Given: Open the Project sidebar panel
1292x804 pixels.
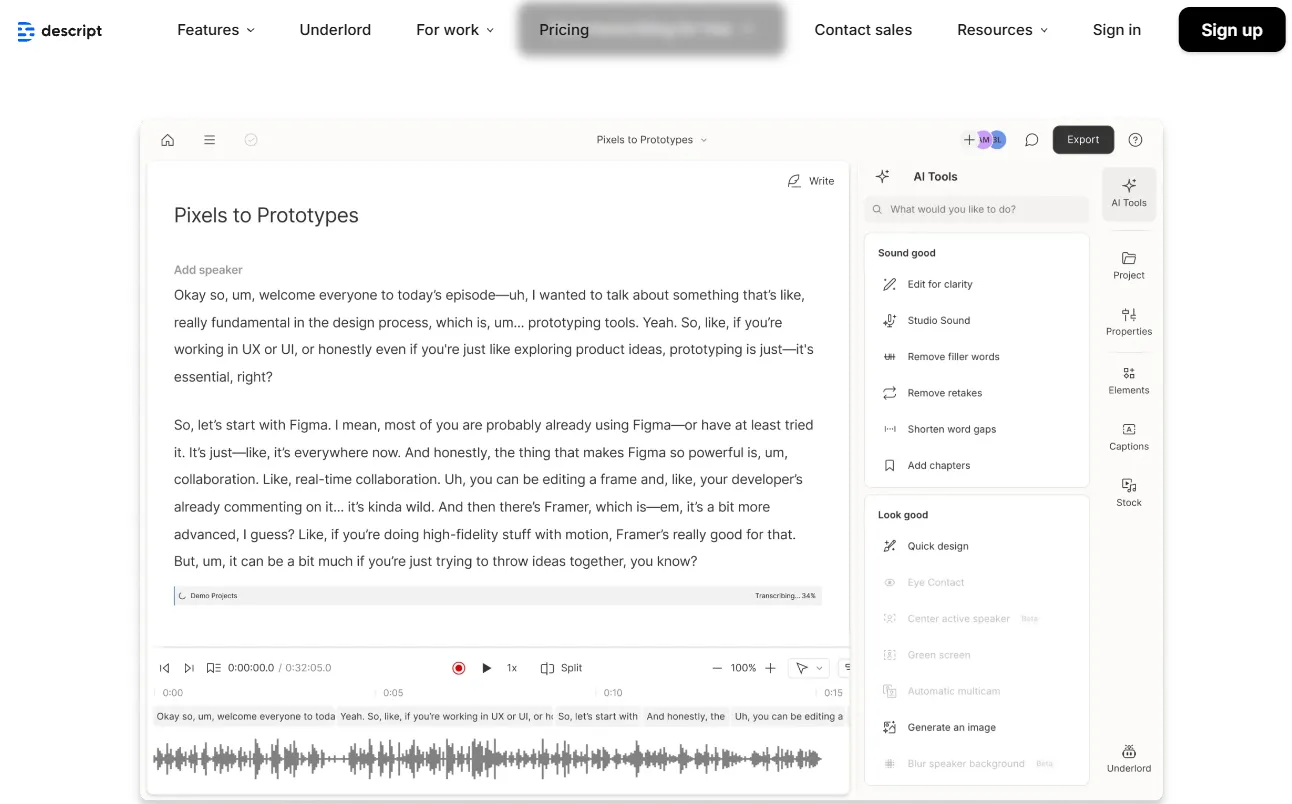Looking at the screenshot, I should (1129, 265).
